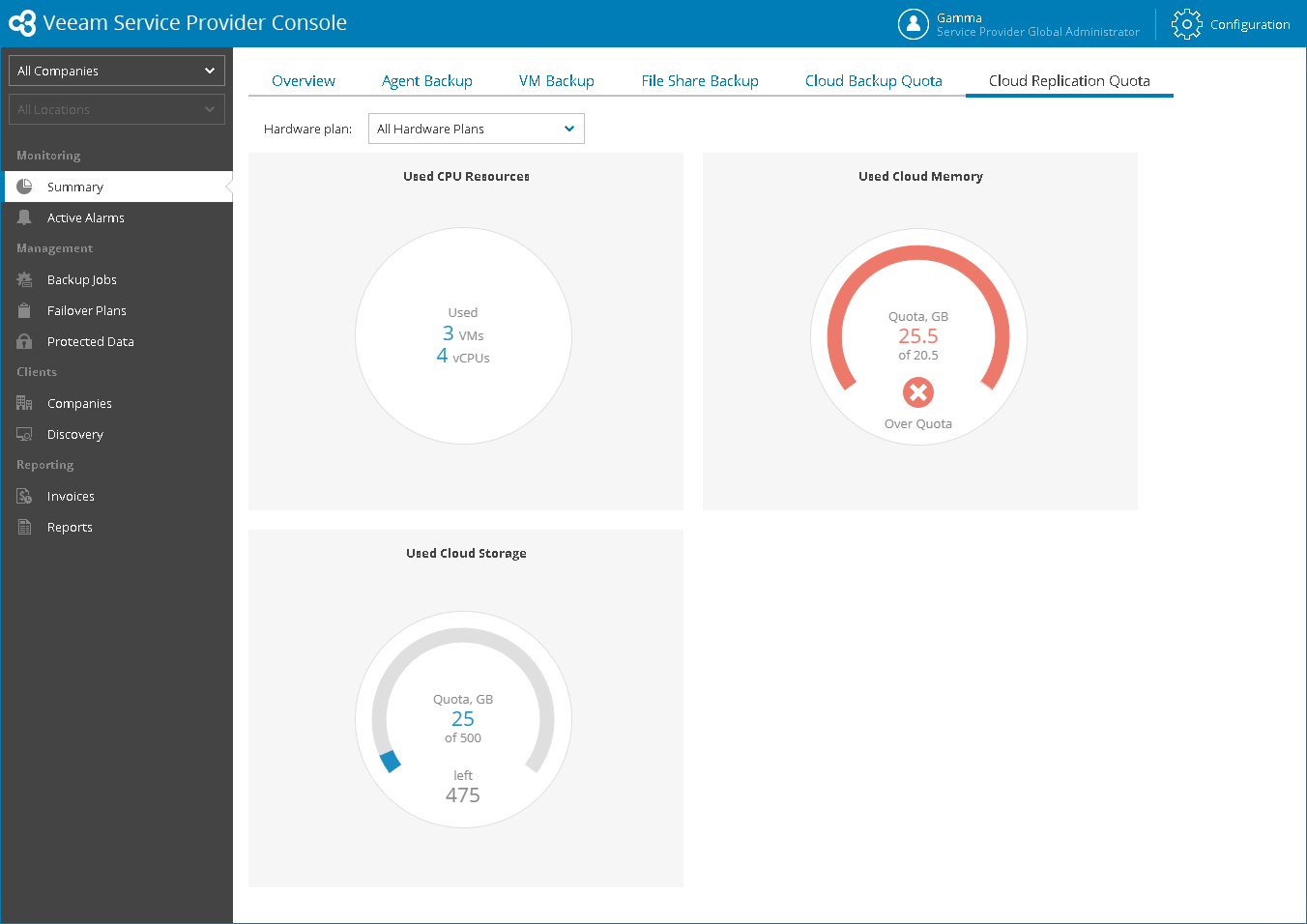This screenshot has width=1307, height=924.
Task: Navigate to Protected Data
Action: pyautogui.click(x=117, y=341)
